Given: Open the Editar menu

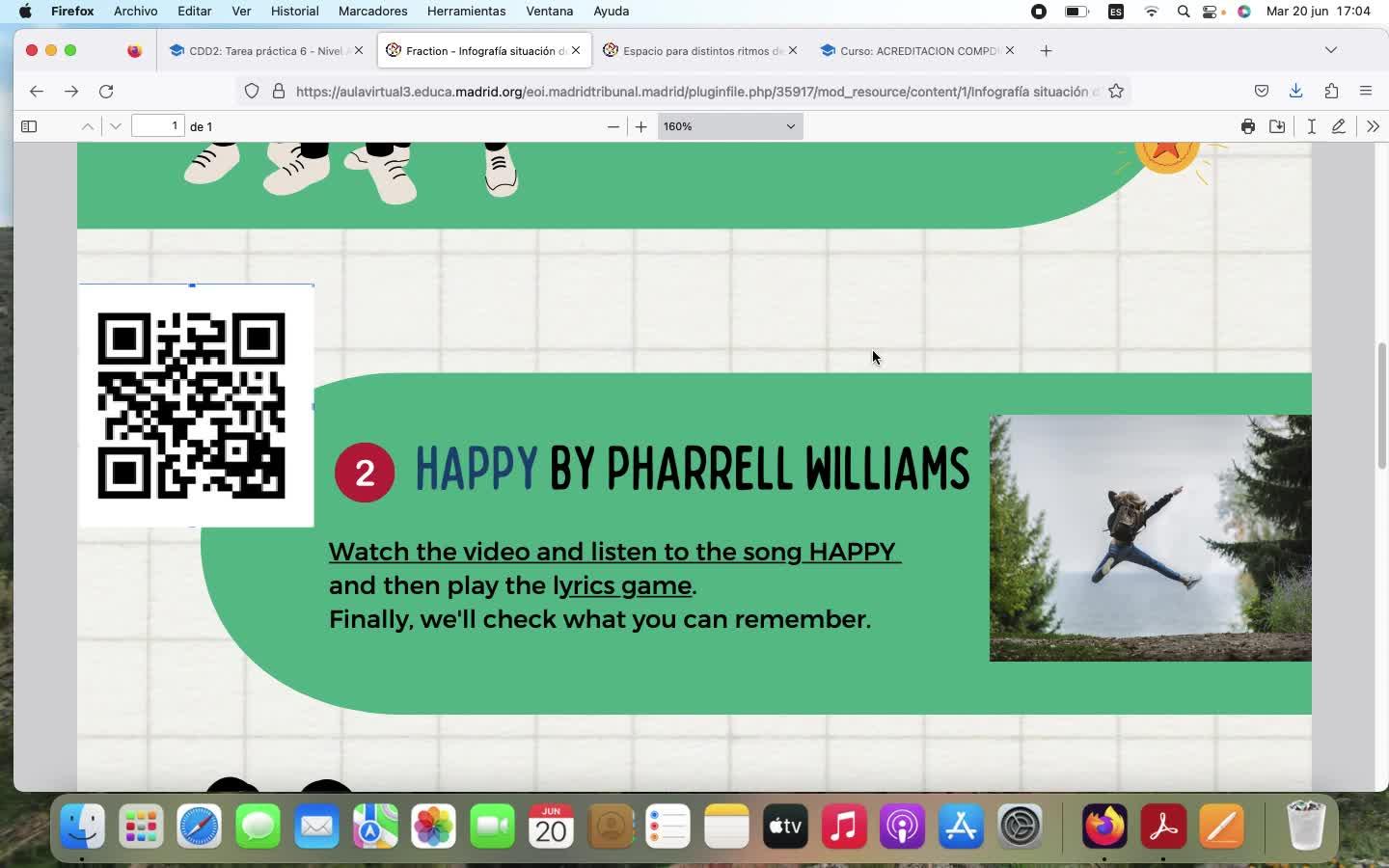Looking at the screenshot, I should point(194,12).
